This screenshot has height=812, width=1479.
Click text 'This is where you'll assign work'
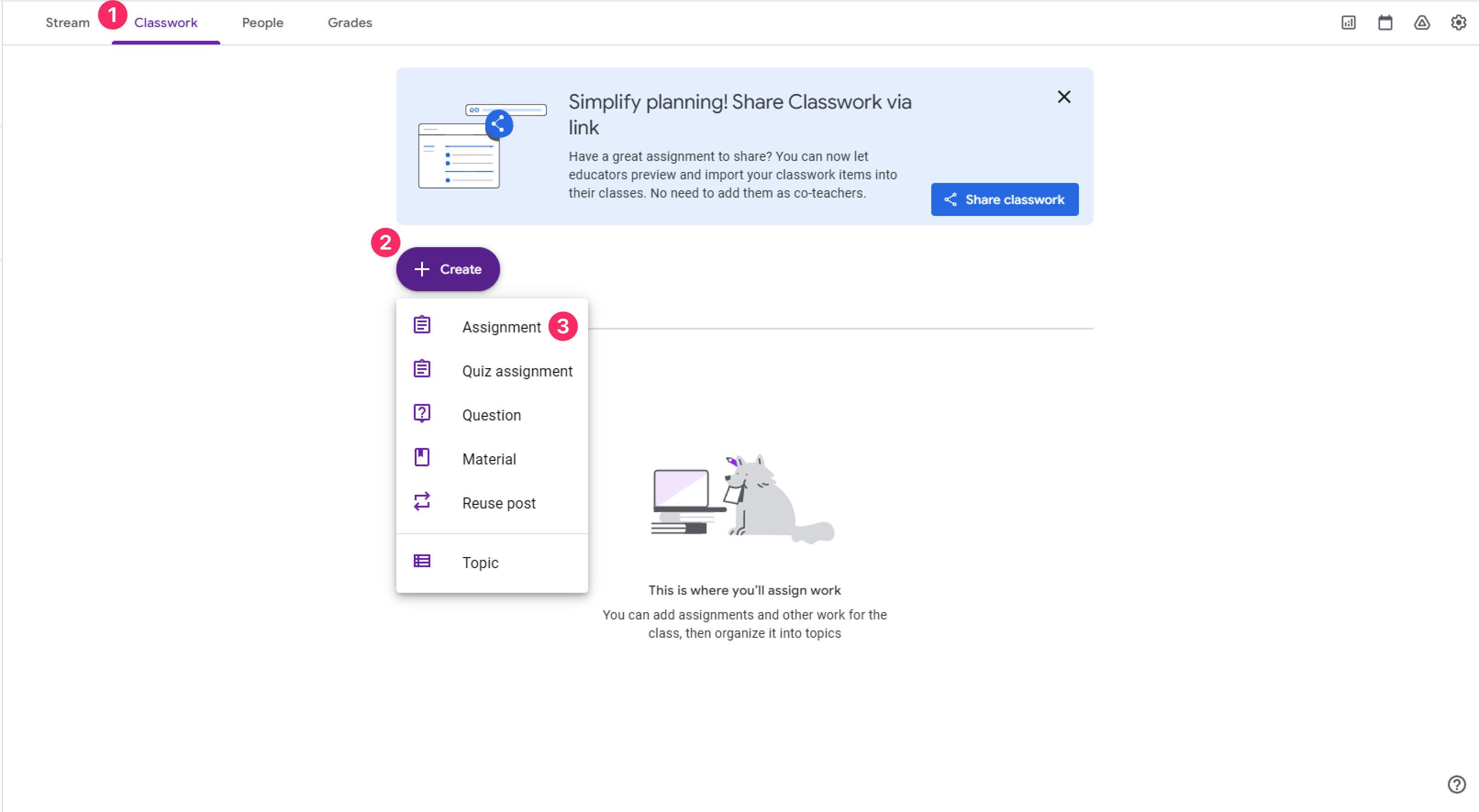tap(744, 590)
